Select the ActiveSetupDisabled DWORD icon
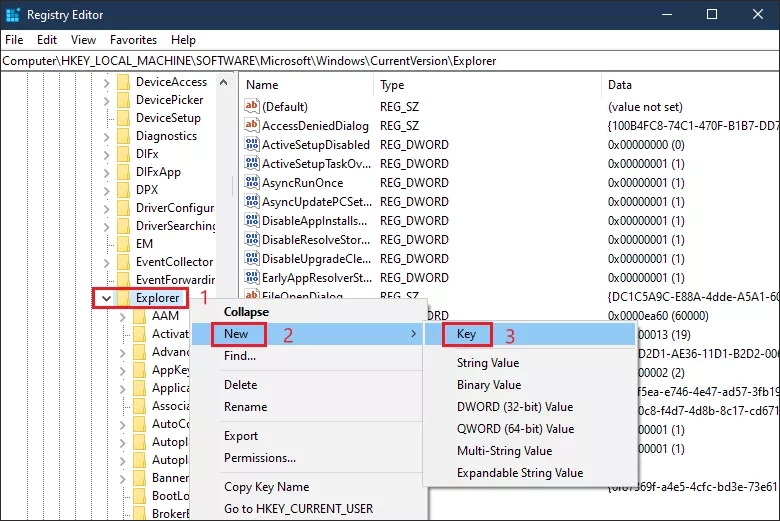This screenshot has height=521, width=780. (252, 144)
